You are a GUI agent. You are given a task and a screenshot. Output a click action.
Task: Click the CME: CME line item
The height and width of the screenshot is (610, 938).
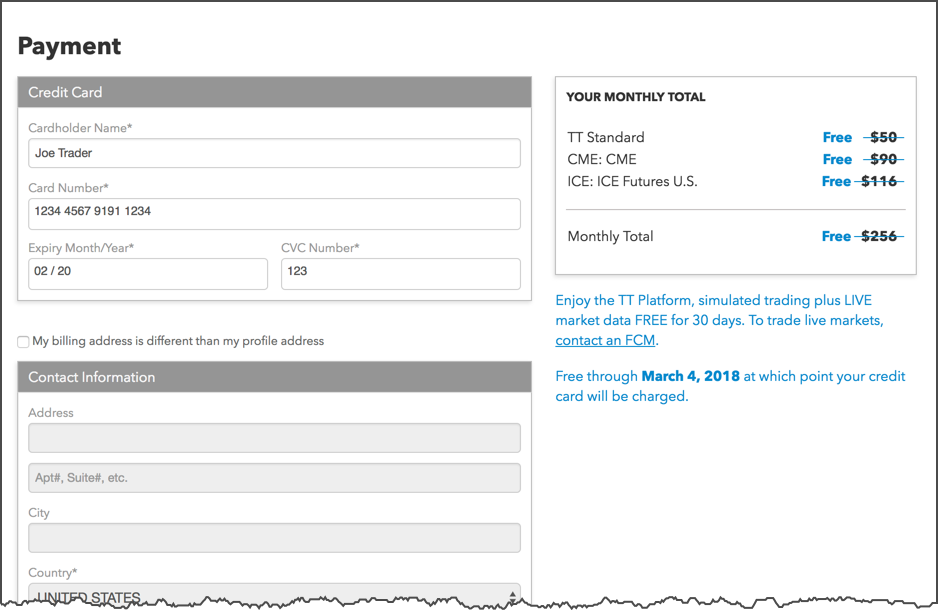click(x=735, y=160)
